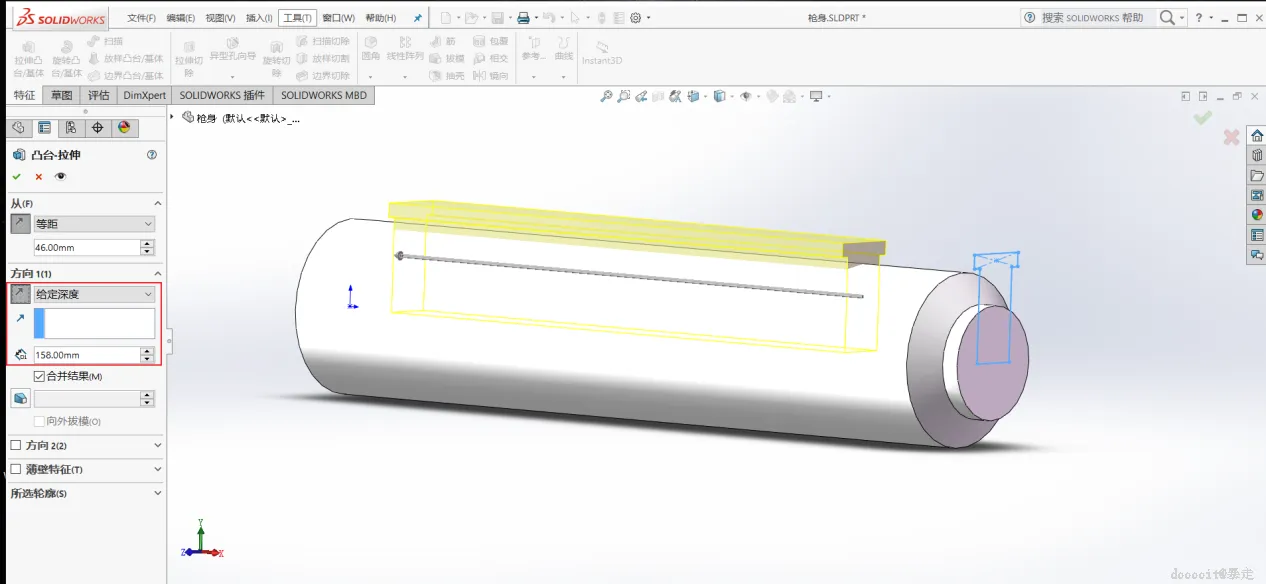Open the 文件(F) menu
The width and height of the screenshot is (1266, 584).
(143, 18)
